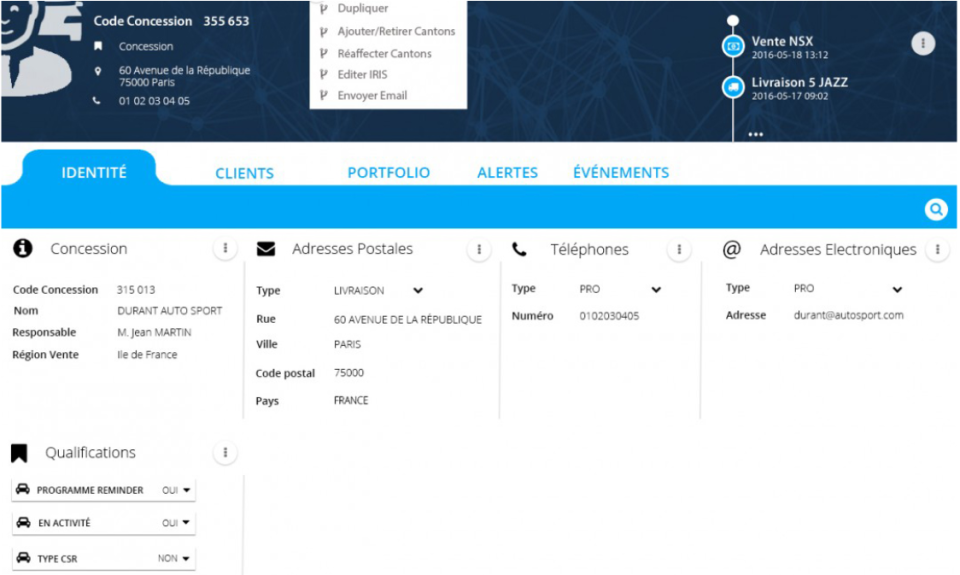
Task: Switch to the Clients tab
Action: pyautogui.click(x=244, y=173)
